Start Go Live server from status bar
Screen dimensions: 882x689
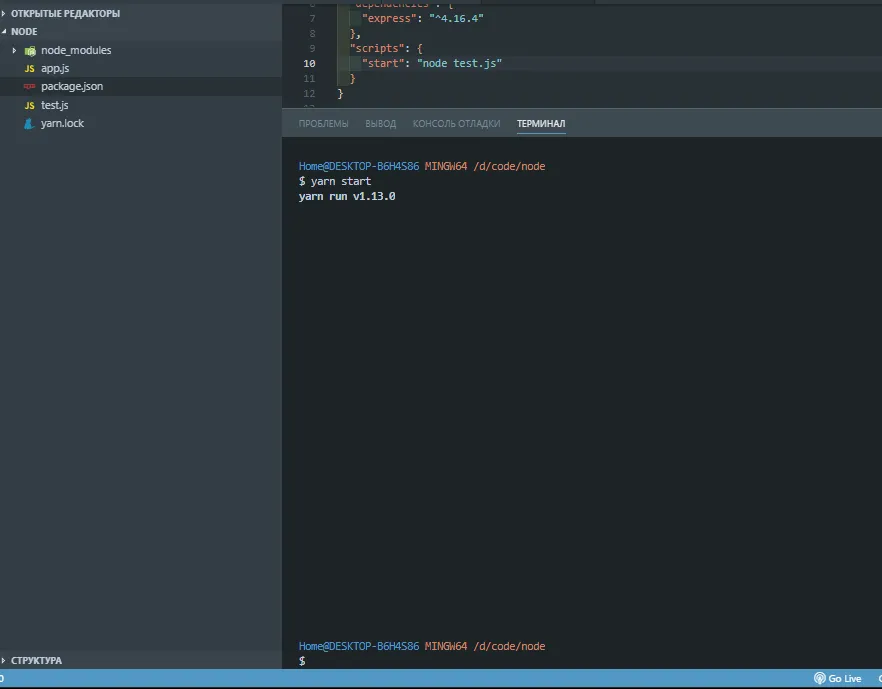pos(838,678)
